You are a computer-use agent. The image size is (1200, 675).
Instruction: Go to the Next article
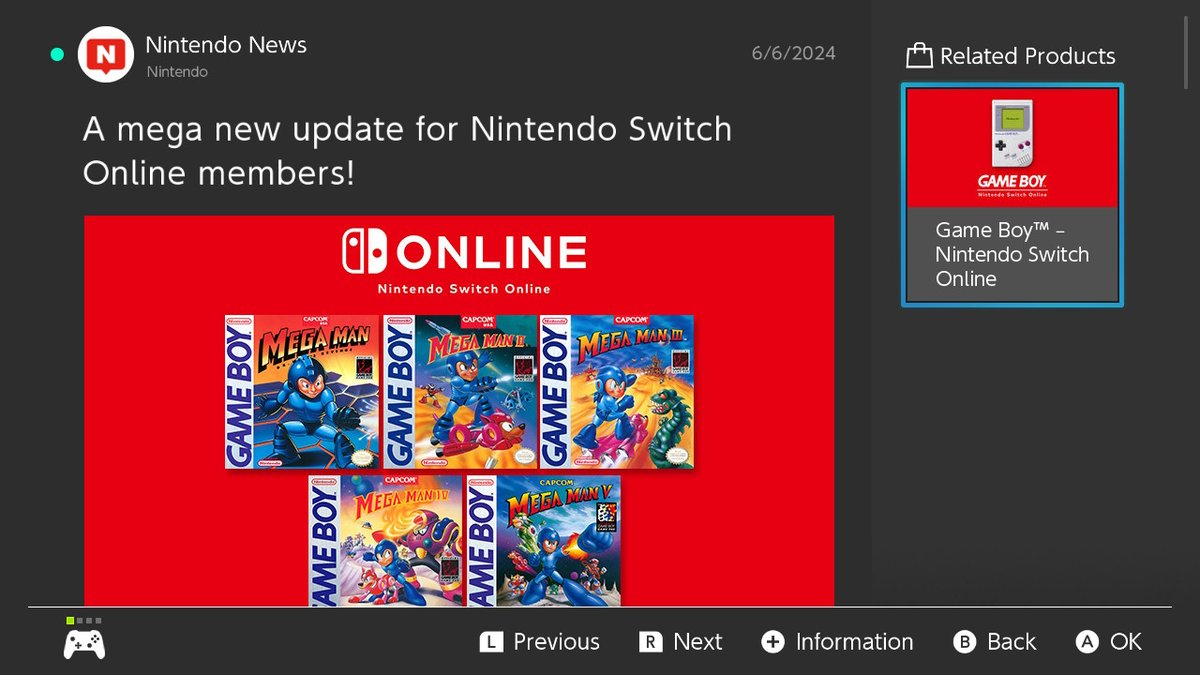681,642
